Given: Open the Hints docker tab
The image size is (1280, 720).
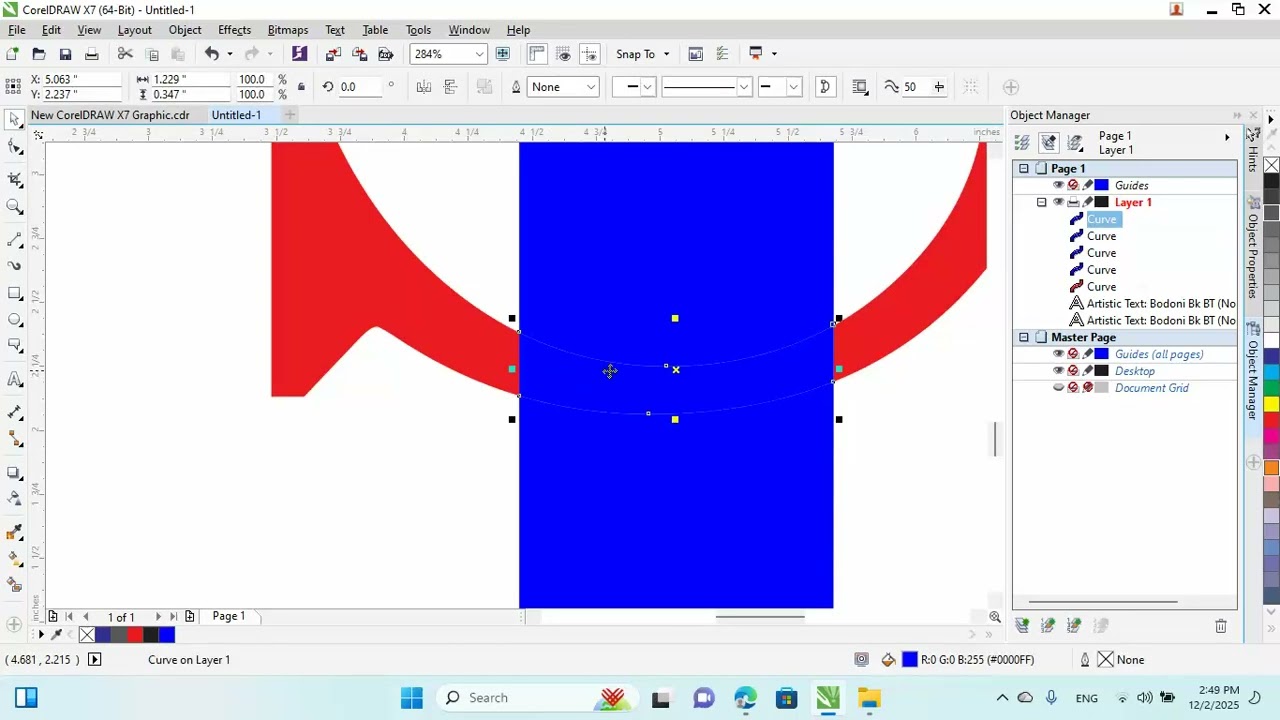Looking at the screenshot, I should [x=1253, y=151].
